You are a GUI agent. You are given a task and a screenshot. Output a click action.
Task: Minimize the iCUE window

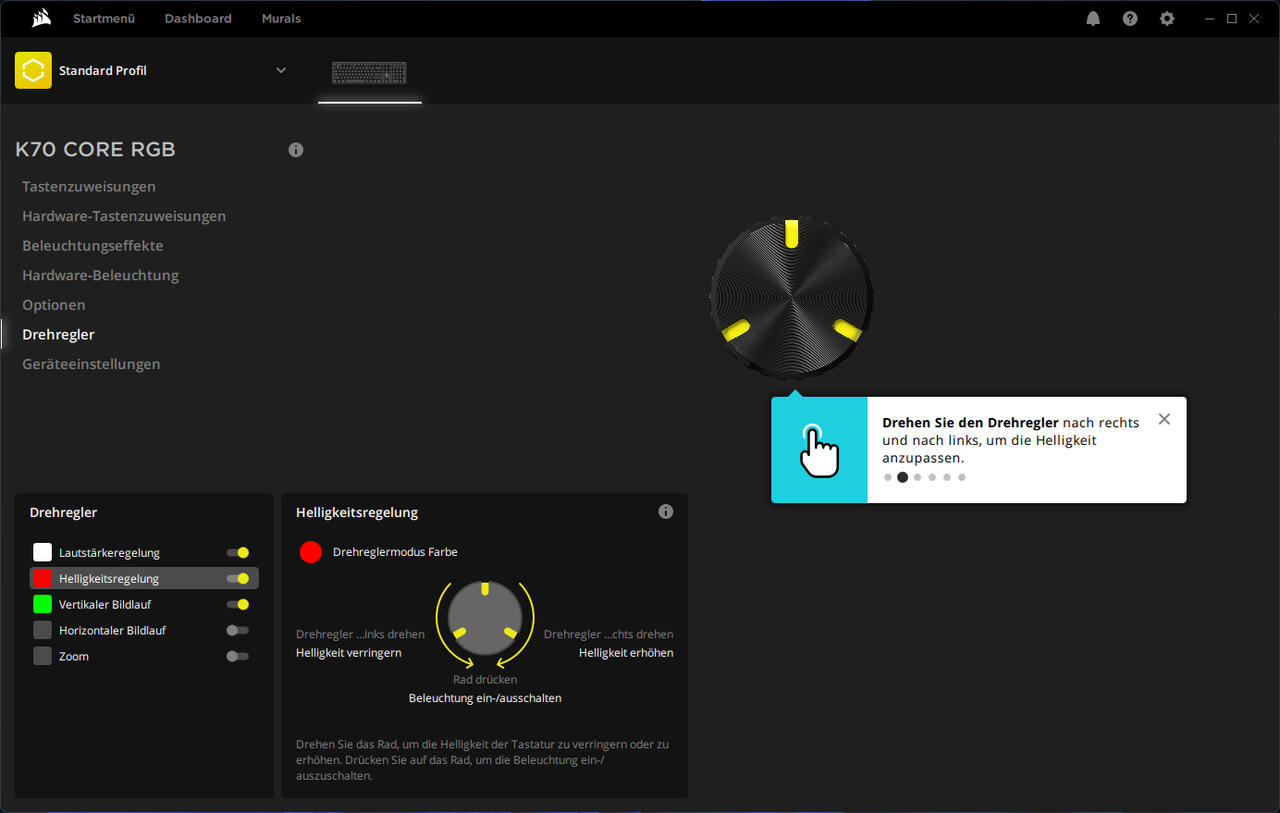pos(1211,18)
